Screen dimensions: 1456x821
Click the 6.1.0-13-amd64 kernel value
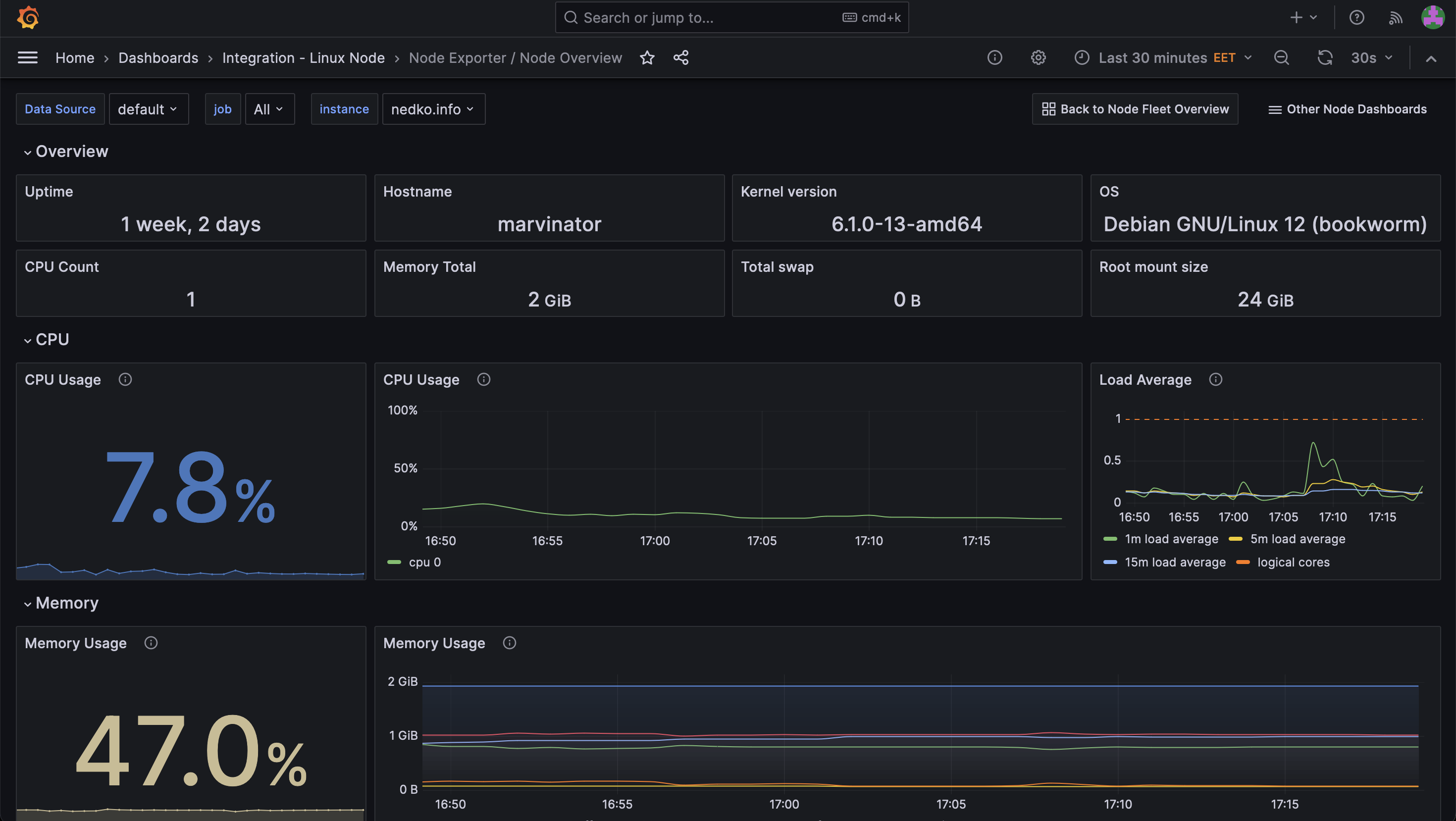[907, 224]
